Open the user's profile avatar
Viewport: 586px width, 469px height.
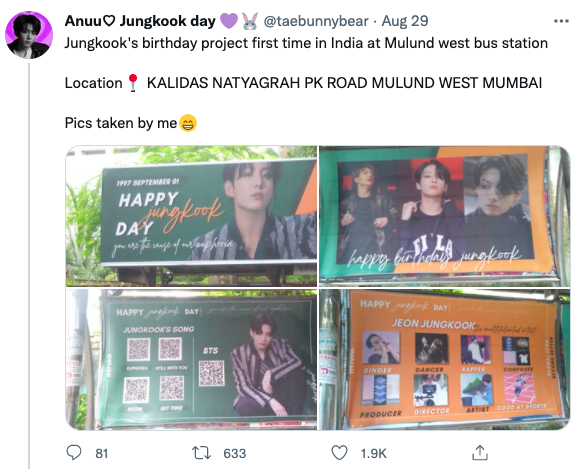click(29, 35)
